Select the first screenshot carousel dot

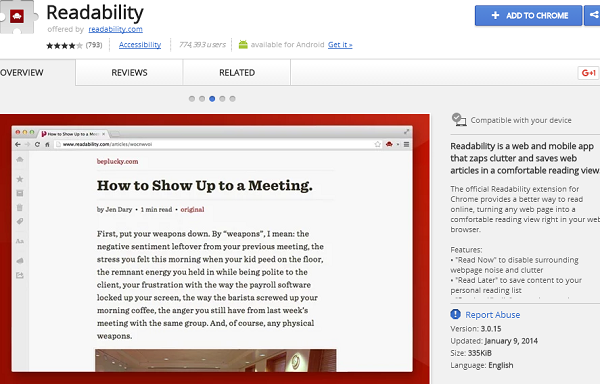(192, 99)
